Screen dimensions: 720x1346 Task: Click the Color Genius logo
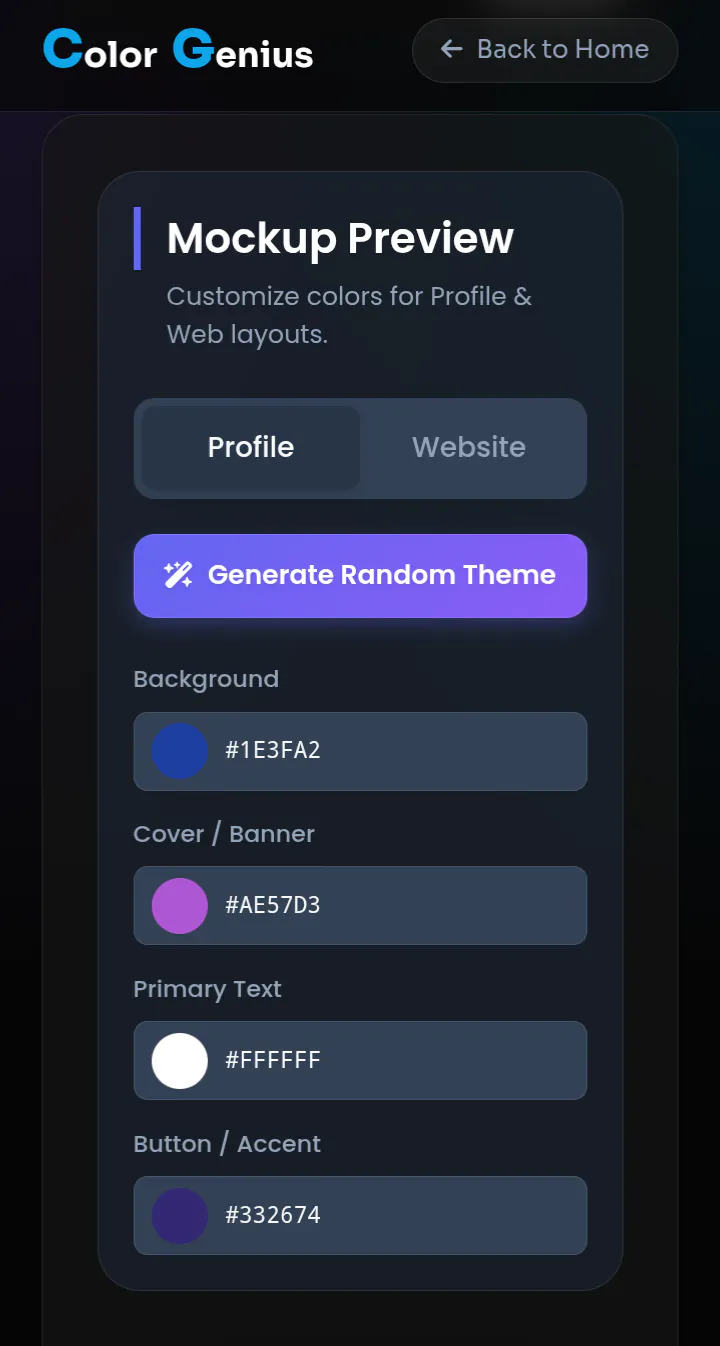click(178, 49)
